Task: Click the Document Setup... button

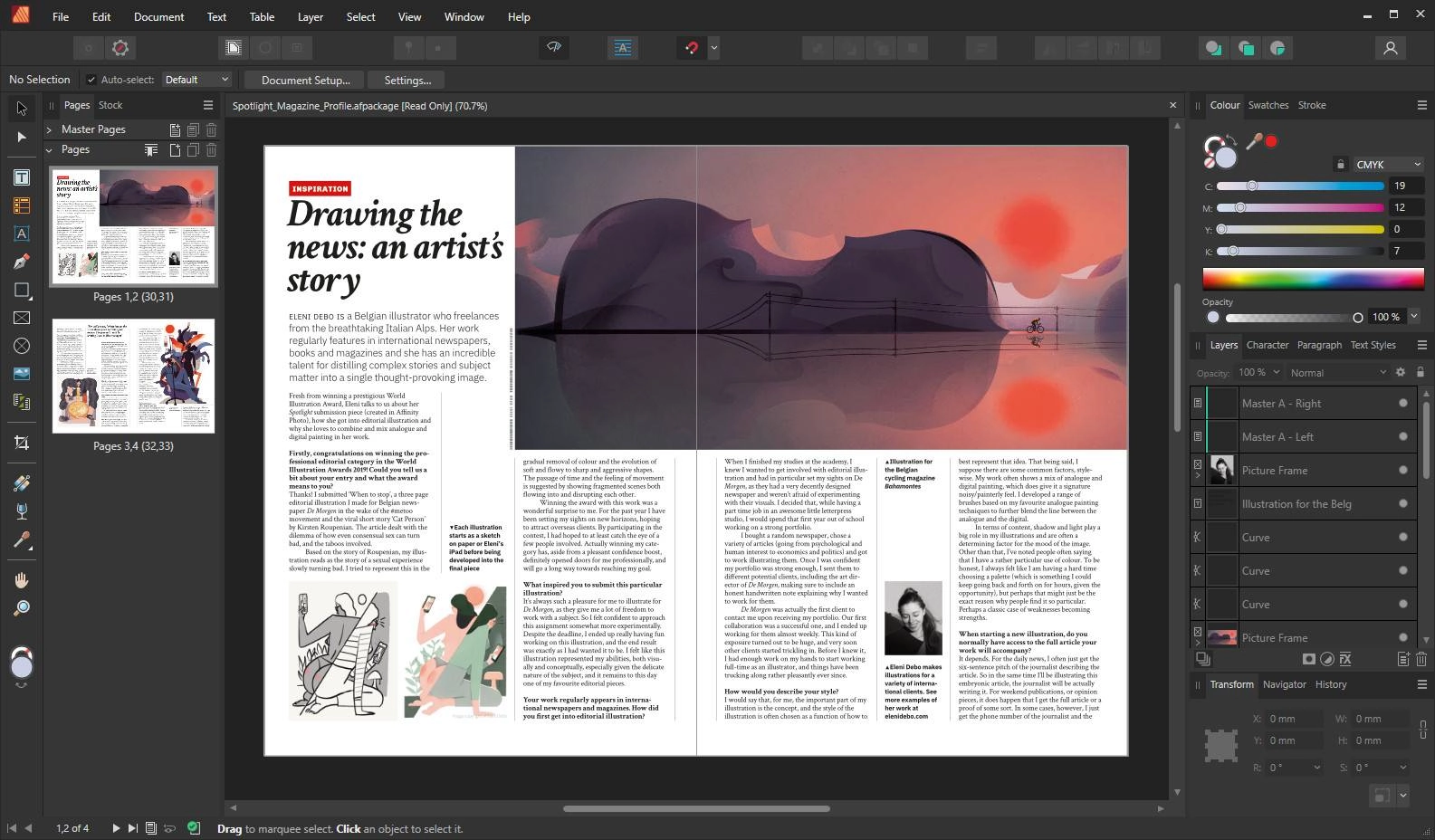Action: (x=305, y=80)
